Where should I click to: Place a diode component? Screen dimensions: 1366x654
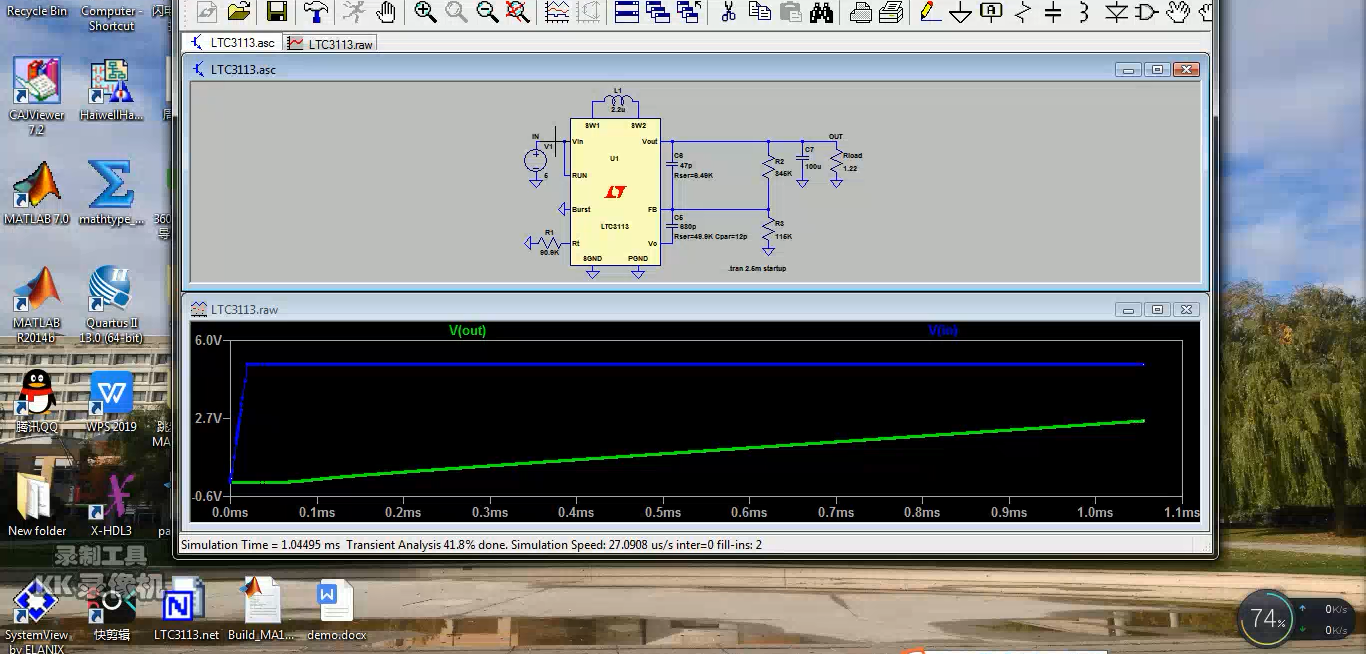coord(1116,12)
